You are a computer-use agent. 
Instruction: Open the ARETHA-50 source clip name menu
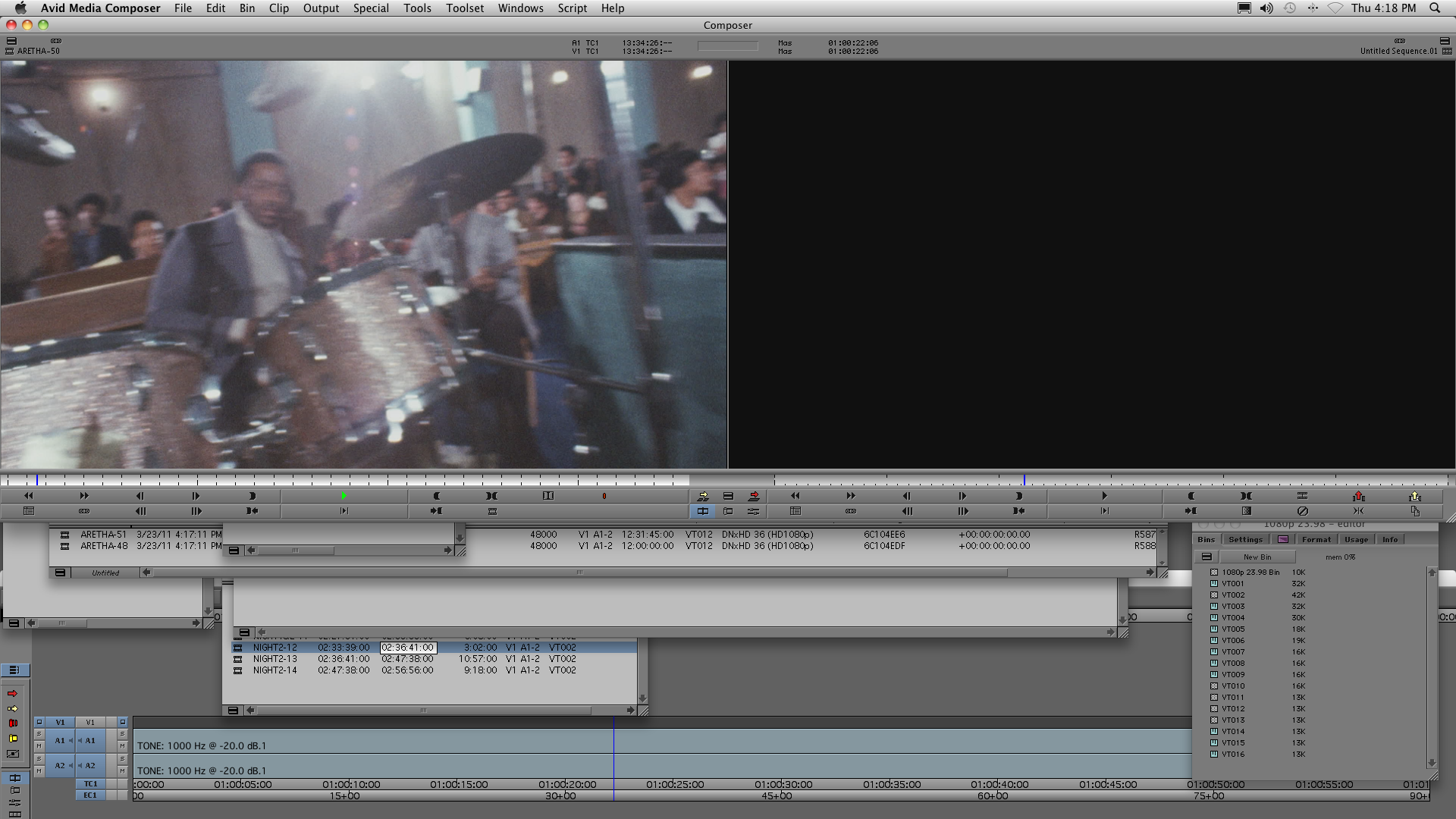coord(38,51)
